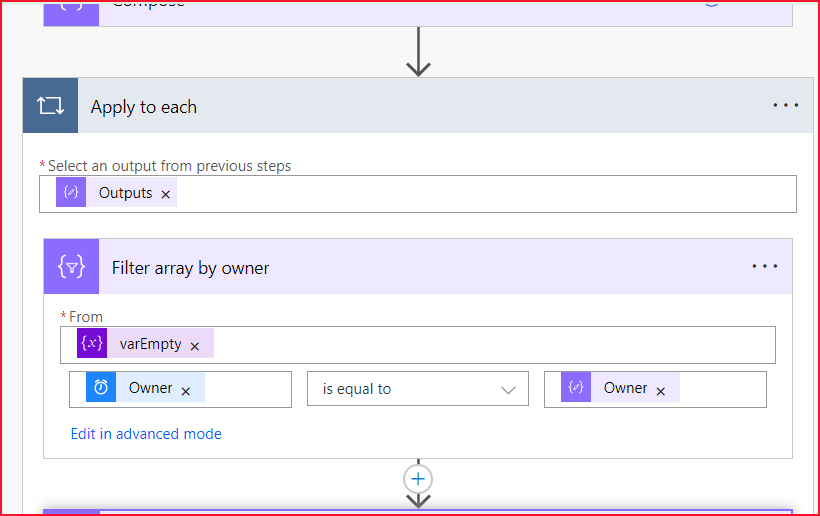The image size is (820, 516).
Task: Click the purple compose Owner token icon
Action: coord(576,387)
